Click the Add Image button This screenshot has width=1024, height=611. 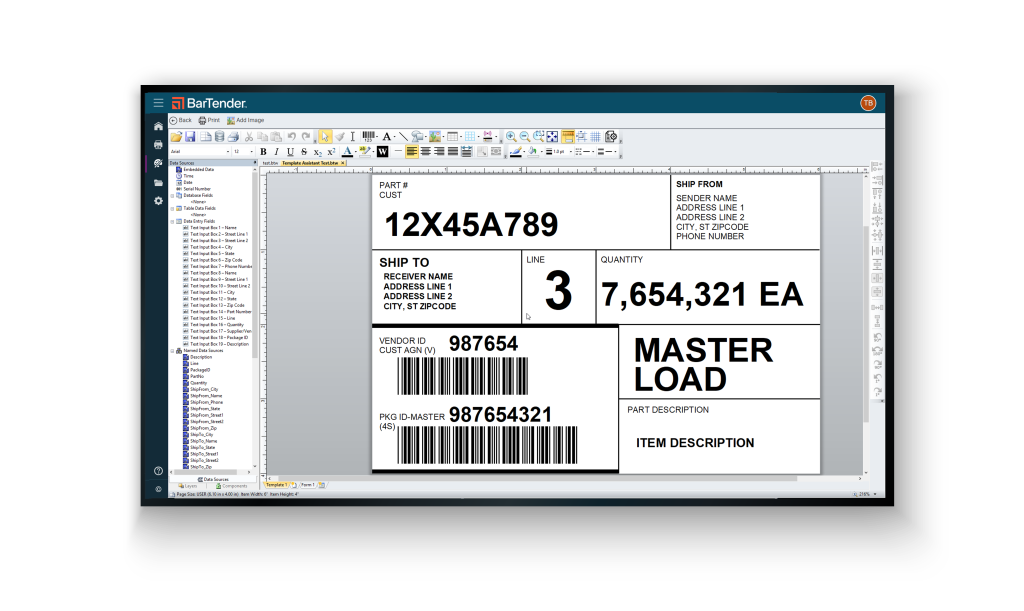click(246, 120)
